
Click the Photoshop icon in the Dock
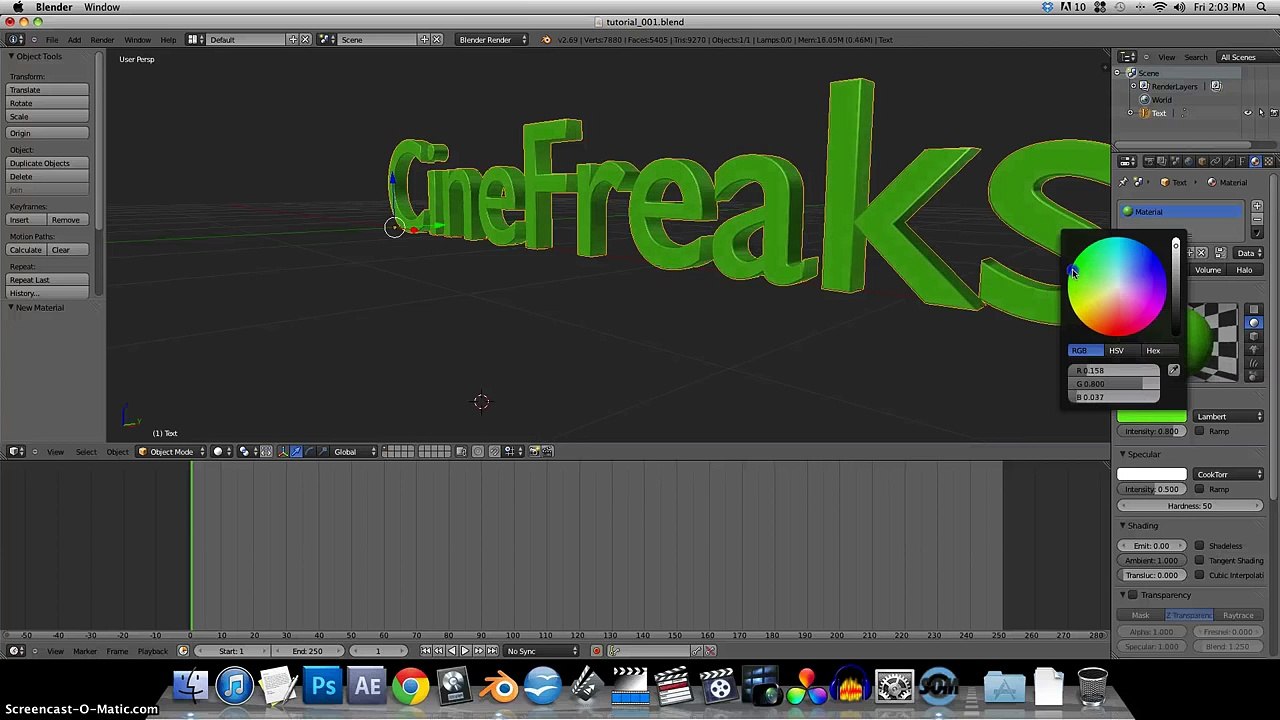click(323, 687)
